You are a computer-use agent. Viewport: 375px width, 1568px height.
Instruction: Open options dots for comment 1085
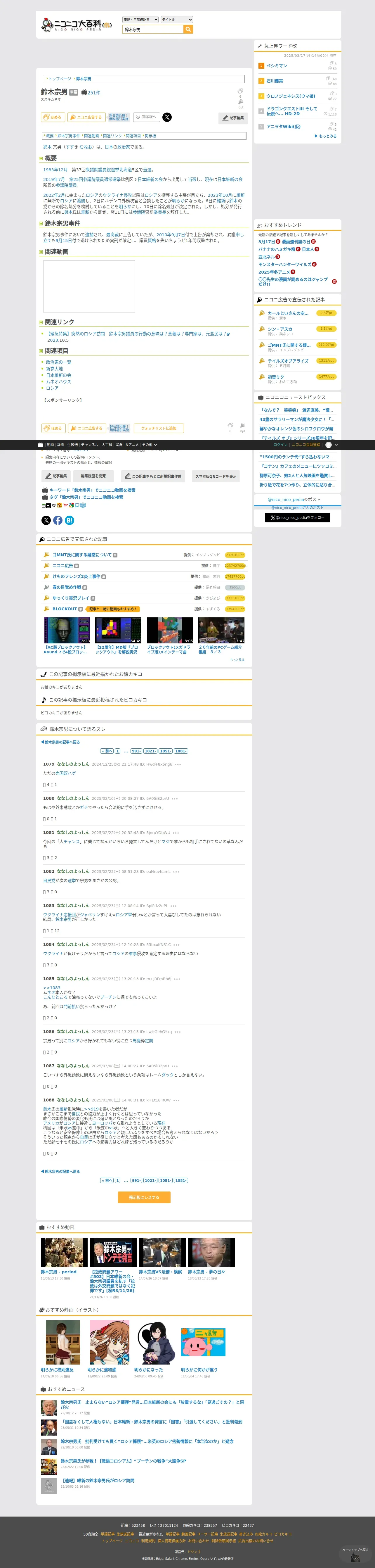pyautogui.click(x=177, y=979)
